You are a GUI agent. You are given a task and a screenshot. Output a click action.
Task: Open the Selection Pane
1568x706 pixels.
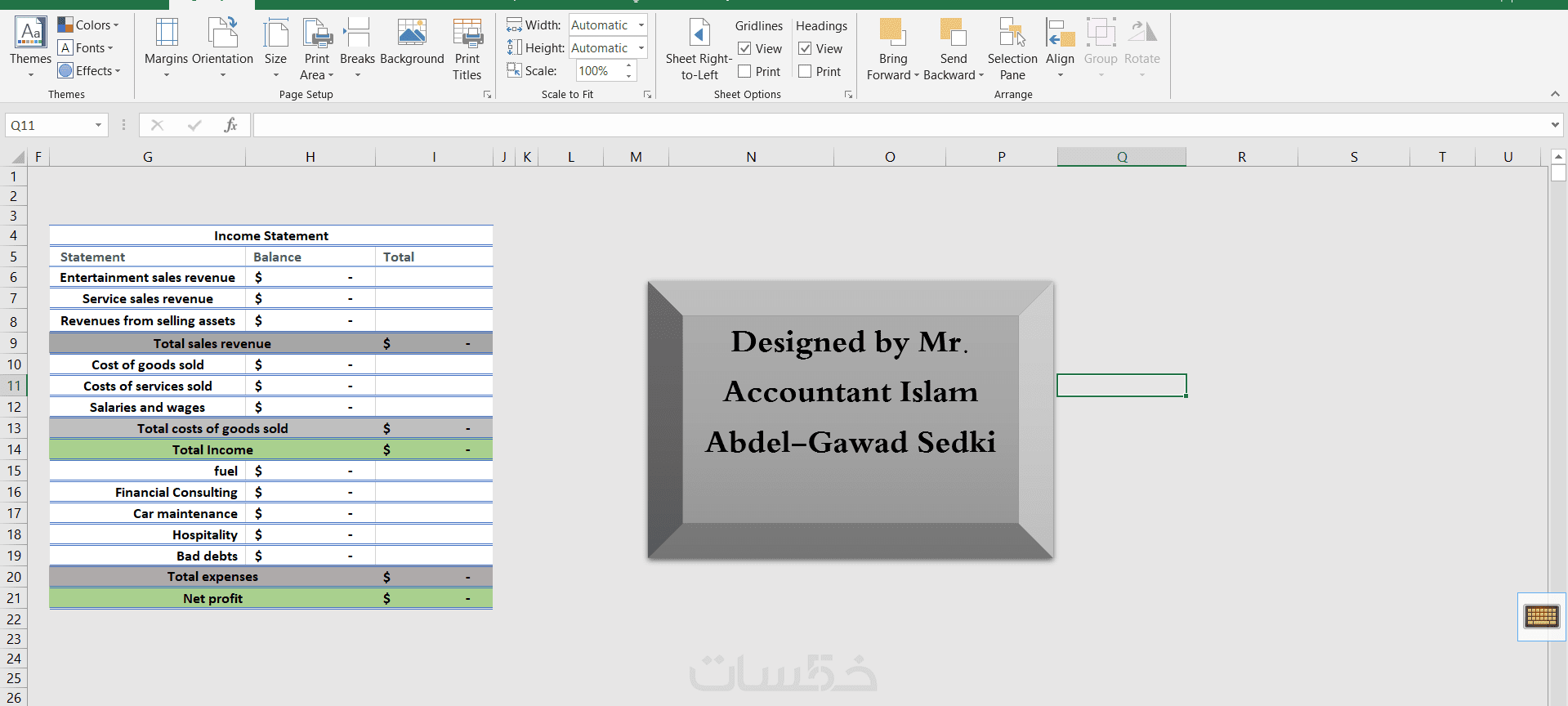pos(1012,49)
